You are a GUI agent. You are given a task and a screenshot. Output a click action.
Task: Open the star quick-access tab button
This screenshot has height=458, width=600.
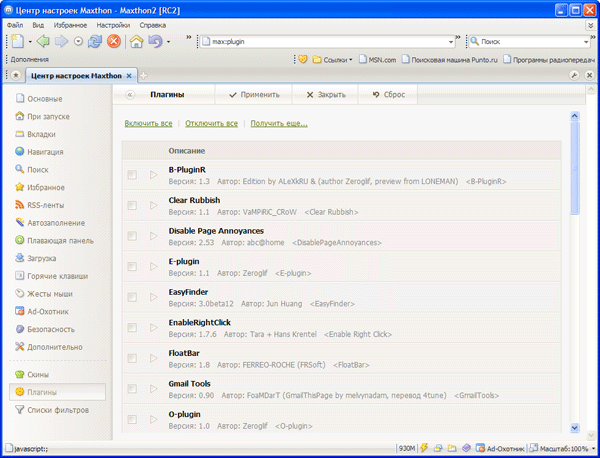pos(16,75)
